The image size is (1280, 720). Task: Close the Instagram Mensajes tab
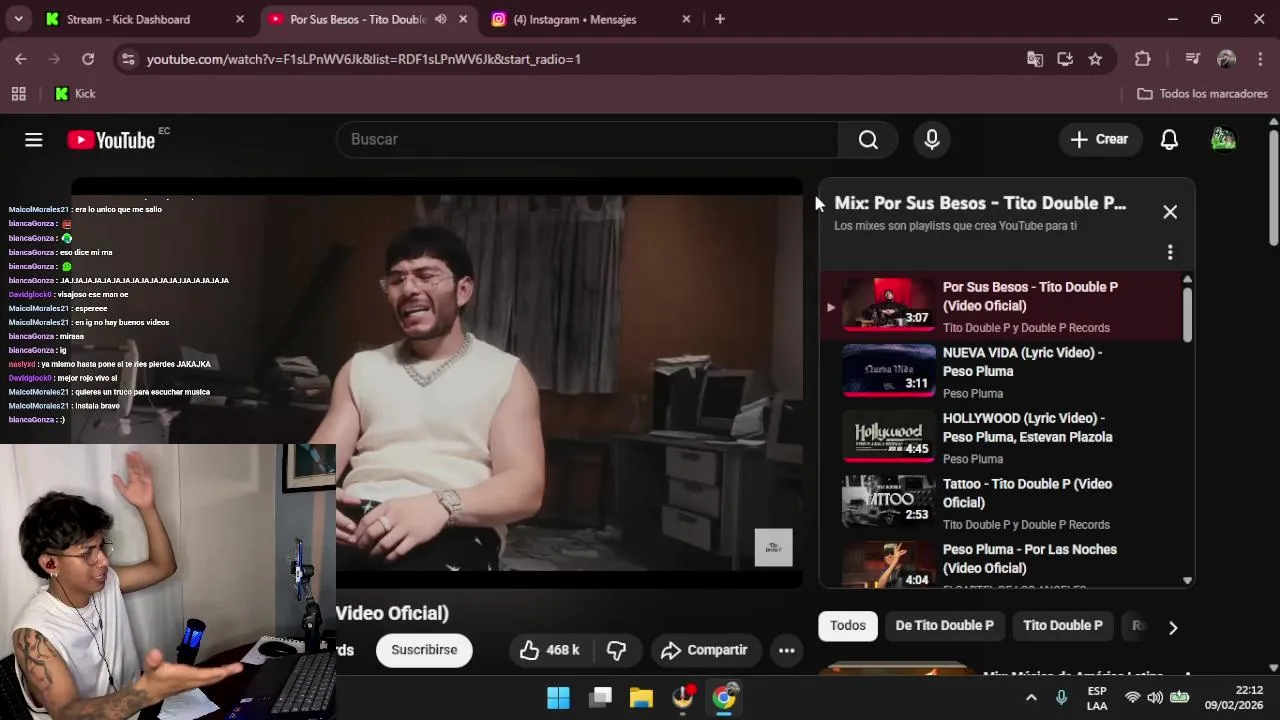tap(686, 19)
